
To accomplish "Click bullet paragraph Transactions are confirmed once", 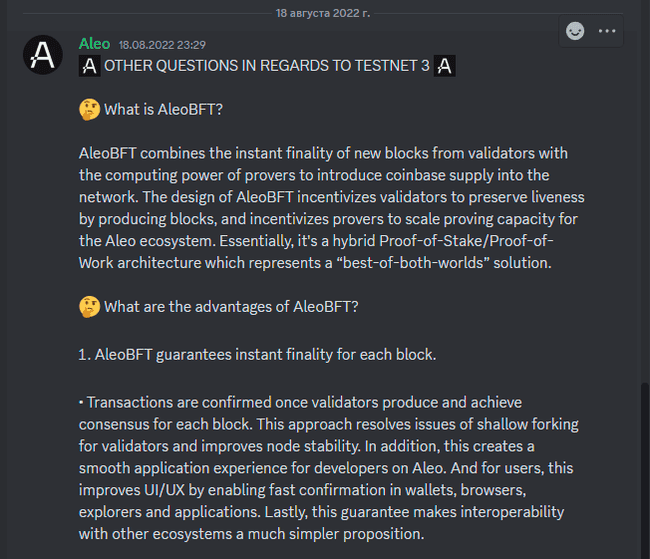I will pos(300,403).
